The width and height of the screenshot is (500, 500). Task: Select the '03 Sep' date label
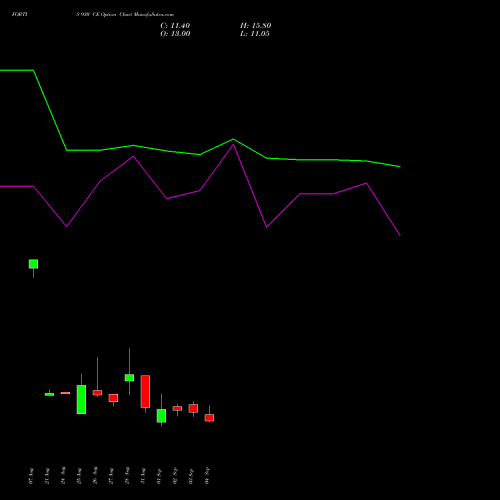pyautogui.click(x=191, y=476)
